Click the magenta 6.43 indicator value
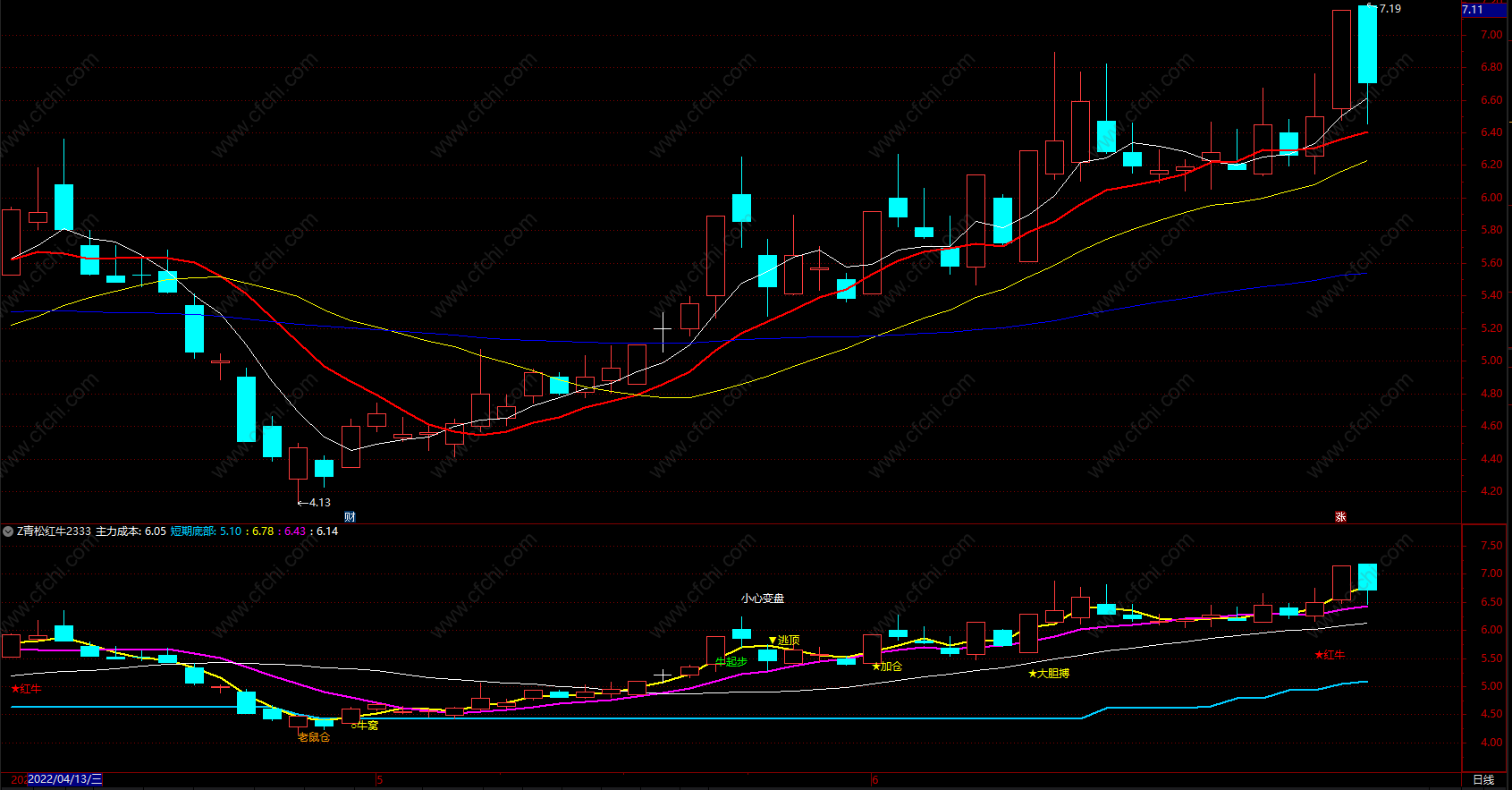The width and height of the screenshot is (1512, 790). tap(295, 531)
